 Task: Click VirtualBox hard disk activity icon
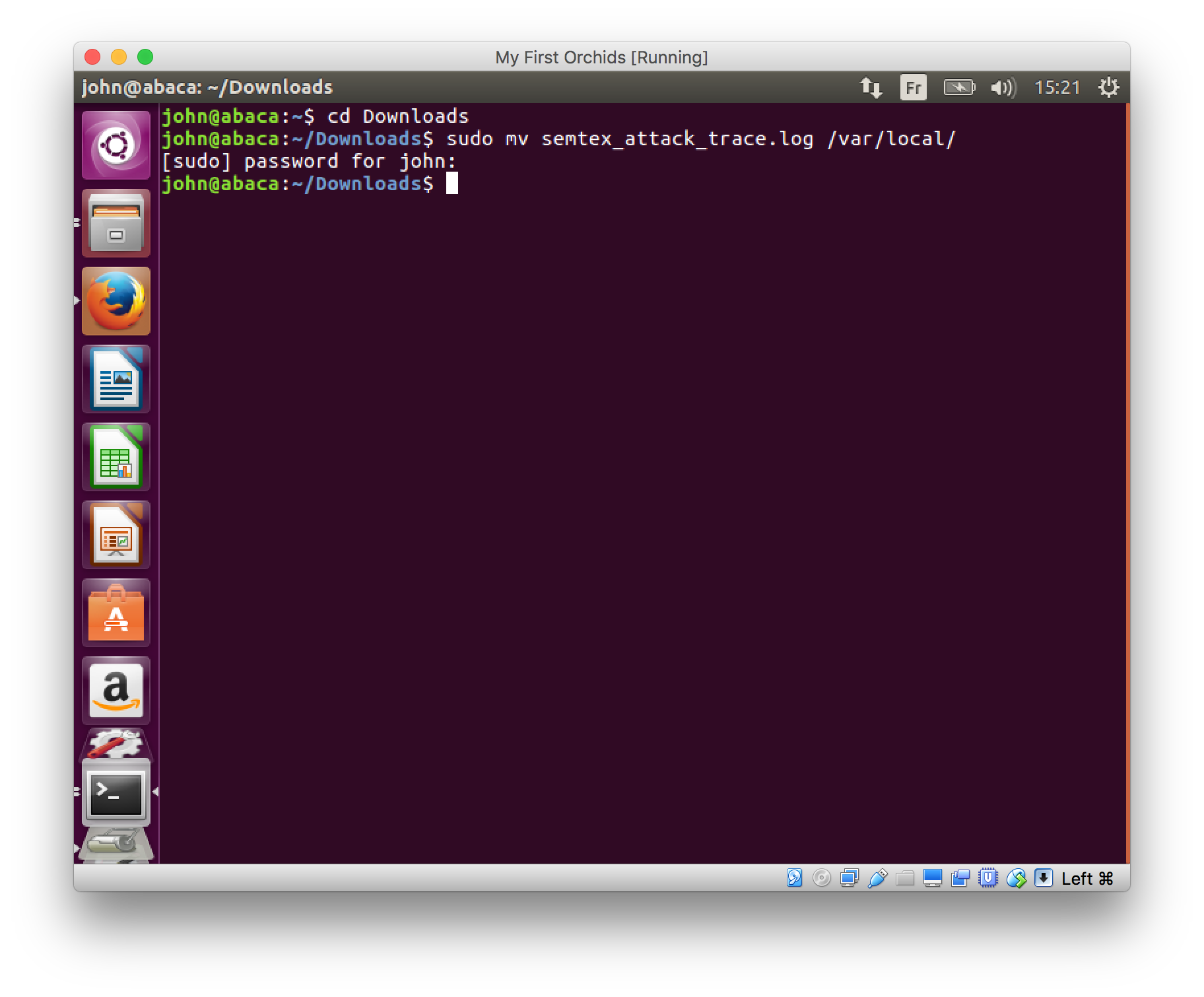coord(794,878)
